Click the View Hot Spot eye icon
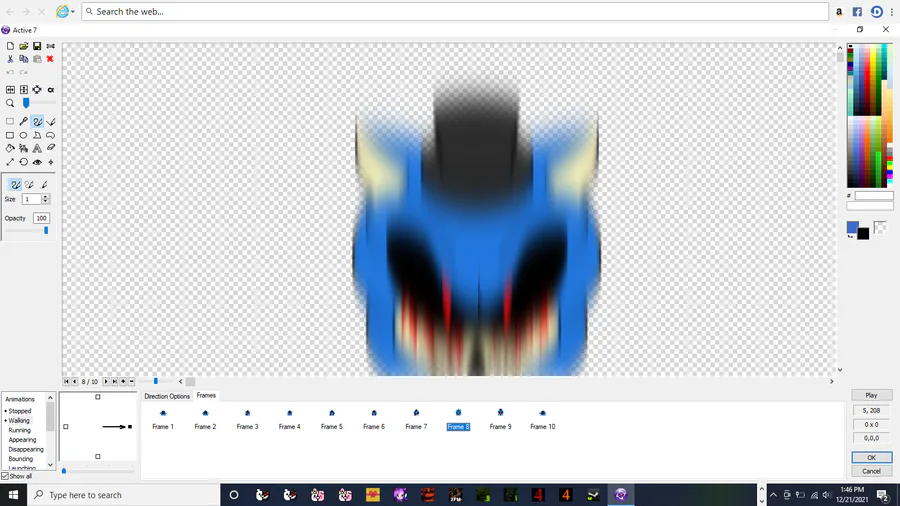The height and width of the screenshot is (506, 900). coord(37,162)
